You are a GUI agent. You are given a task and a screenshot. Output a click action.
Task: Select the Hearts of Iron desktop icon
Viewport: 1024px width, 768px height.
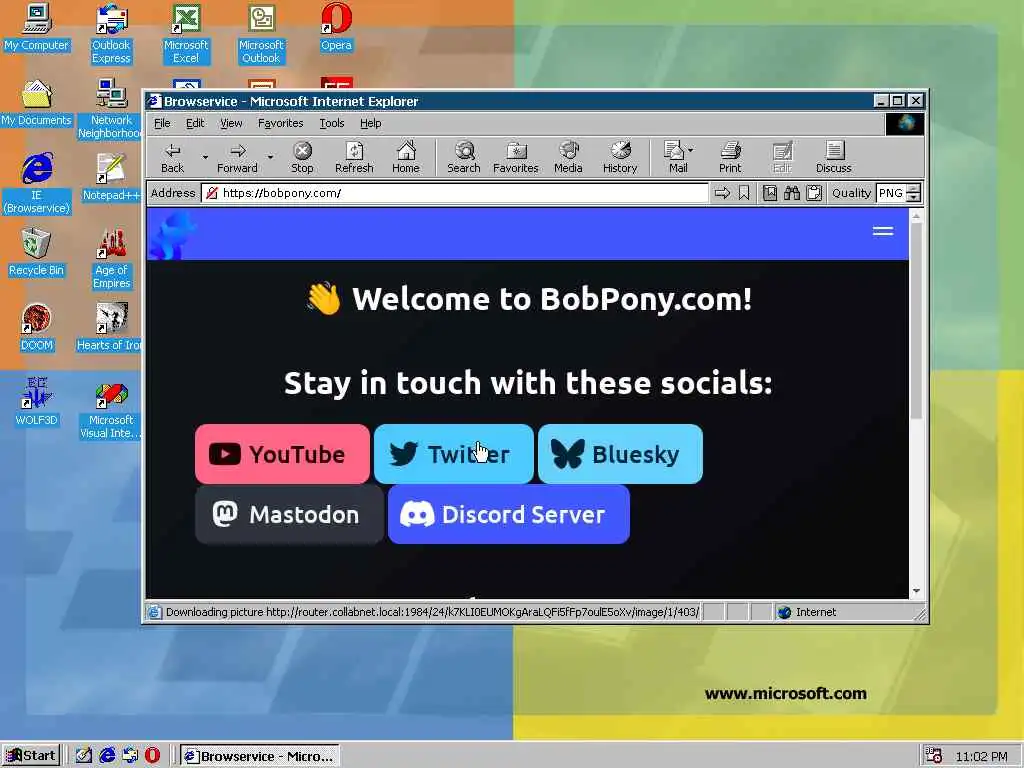[110, 328]
